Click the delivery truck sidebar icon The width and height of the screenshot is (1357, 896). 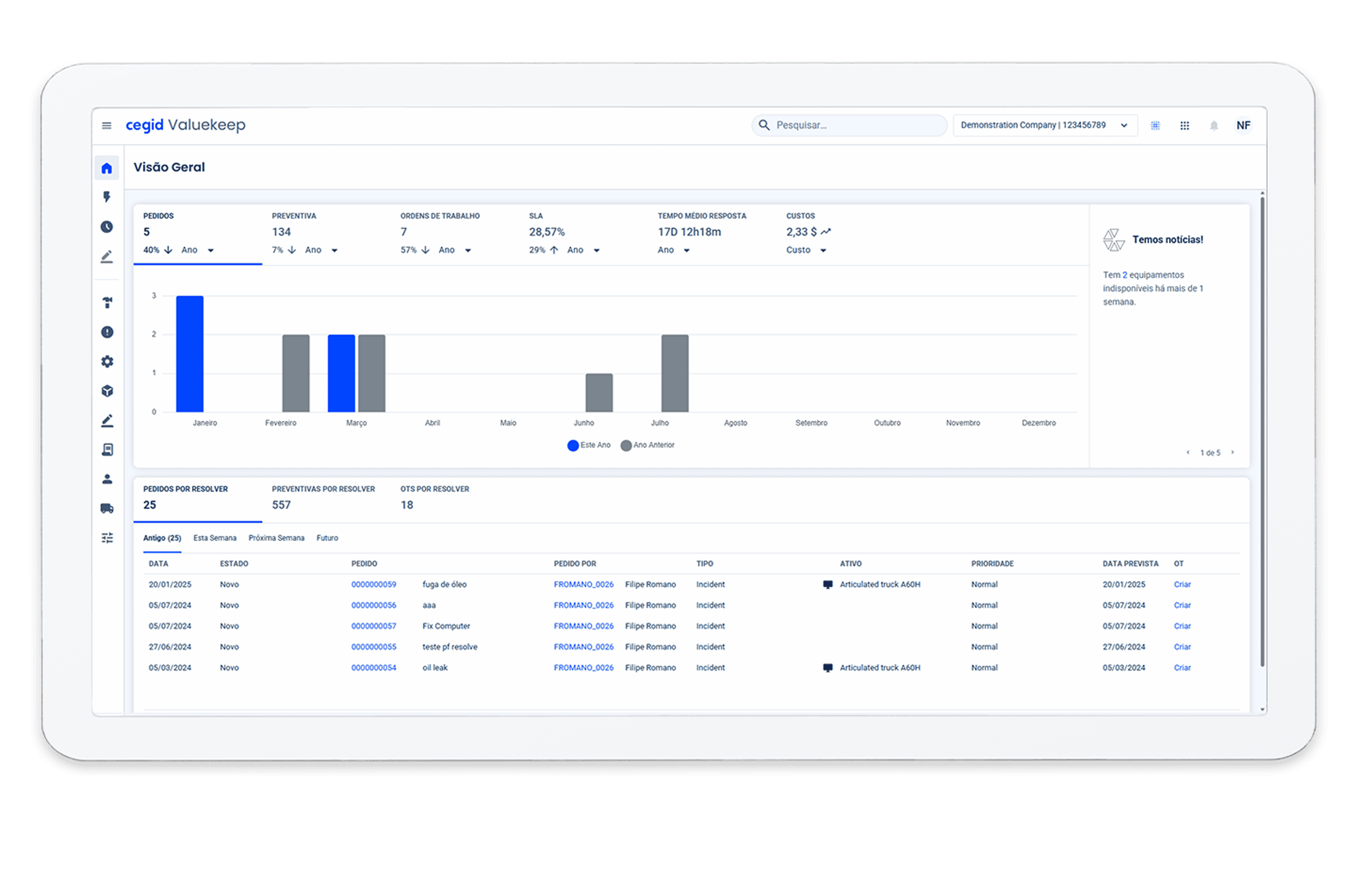pyautogui.click(x=107, y=509)
